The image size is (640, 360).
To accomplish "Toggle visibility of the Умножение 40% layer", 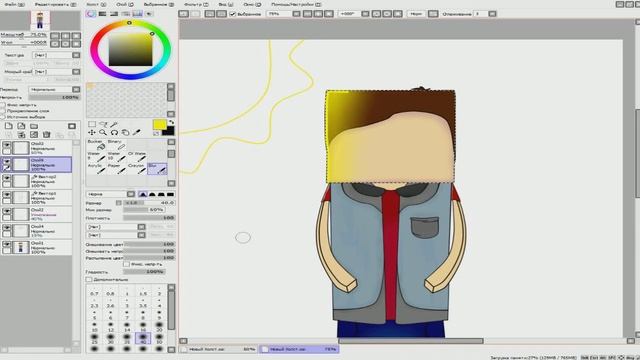I will (x=7, y=211).
